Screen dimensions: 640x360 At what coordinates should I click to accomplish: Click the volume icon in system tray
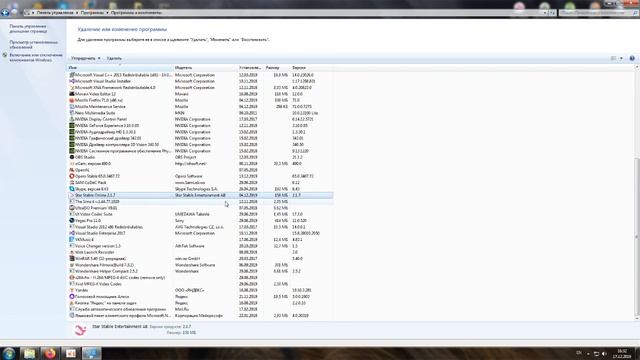point(604,353)
